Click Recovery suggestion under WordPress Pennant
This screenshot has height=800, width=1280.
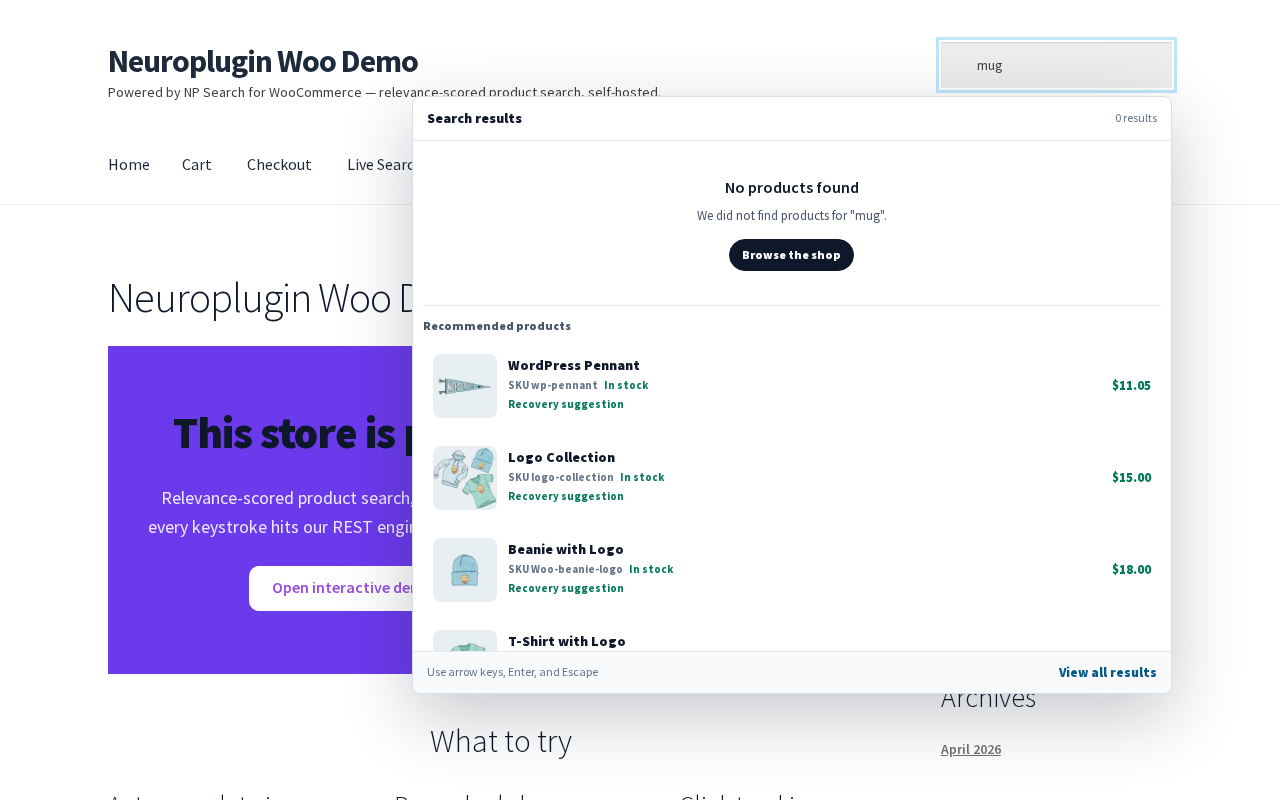[x=566, y=404]
